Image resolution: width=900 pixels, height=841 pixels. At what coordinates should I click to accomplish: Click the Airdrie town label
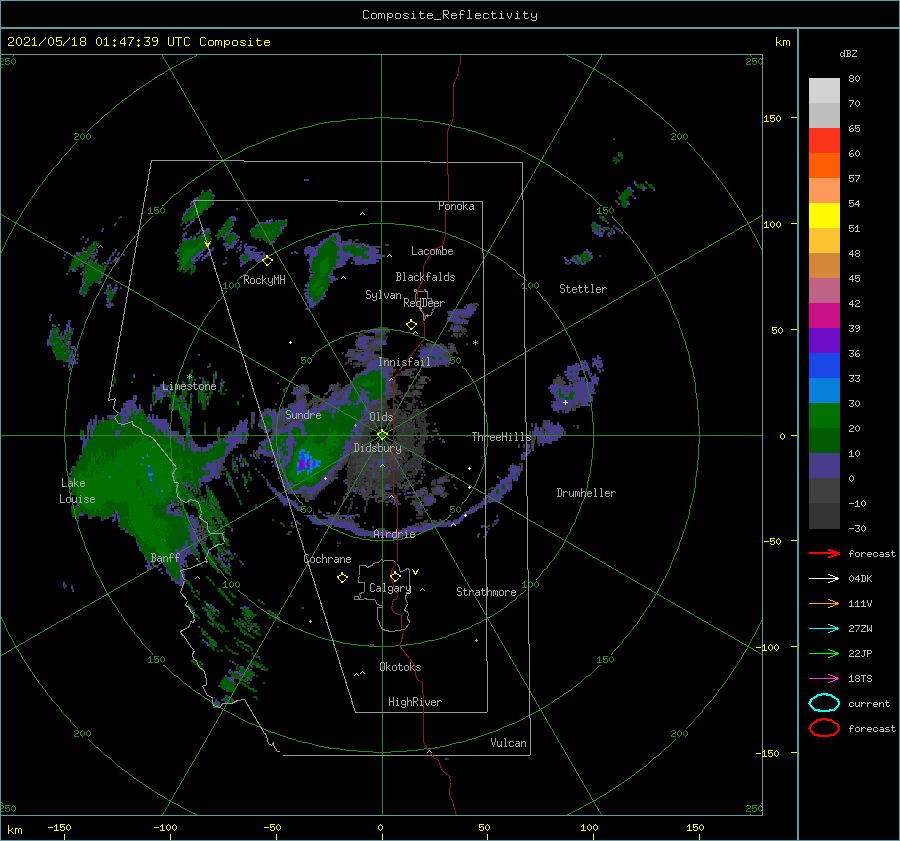(x=394, y=534)
